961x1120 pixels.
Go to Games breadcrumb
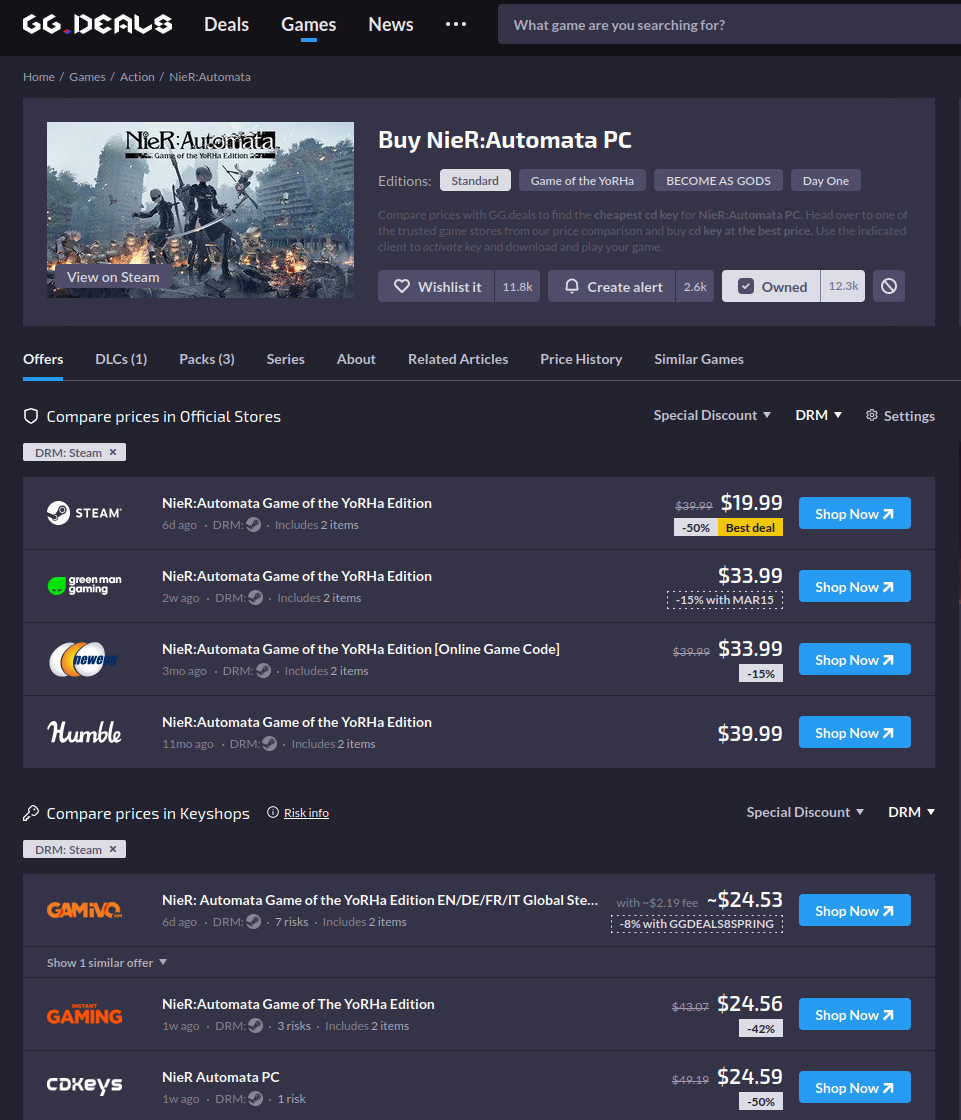tap(87, 76)
